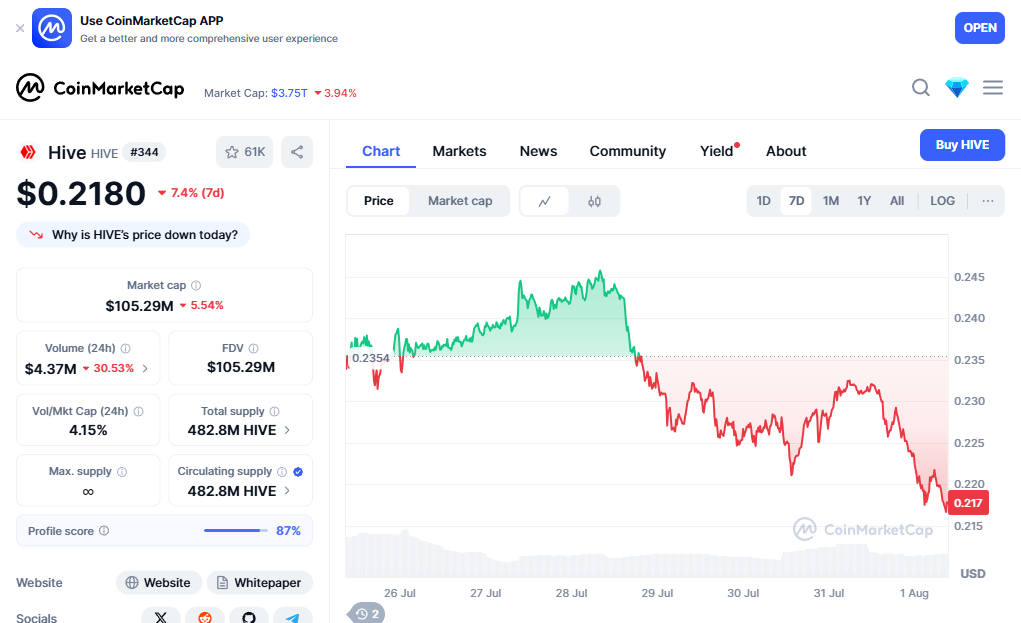Screen dimensions: 1021x623
Task: Expand the Total supply details arrow
Action: 288,431
